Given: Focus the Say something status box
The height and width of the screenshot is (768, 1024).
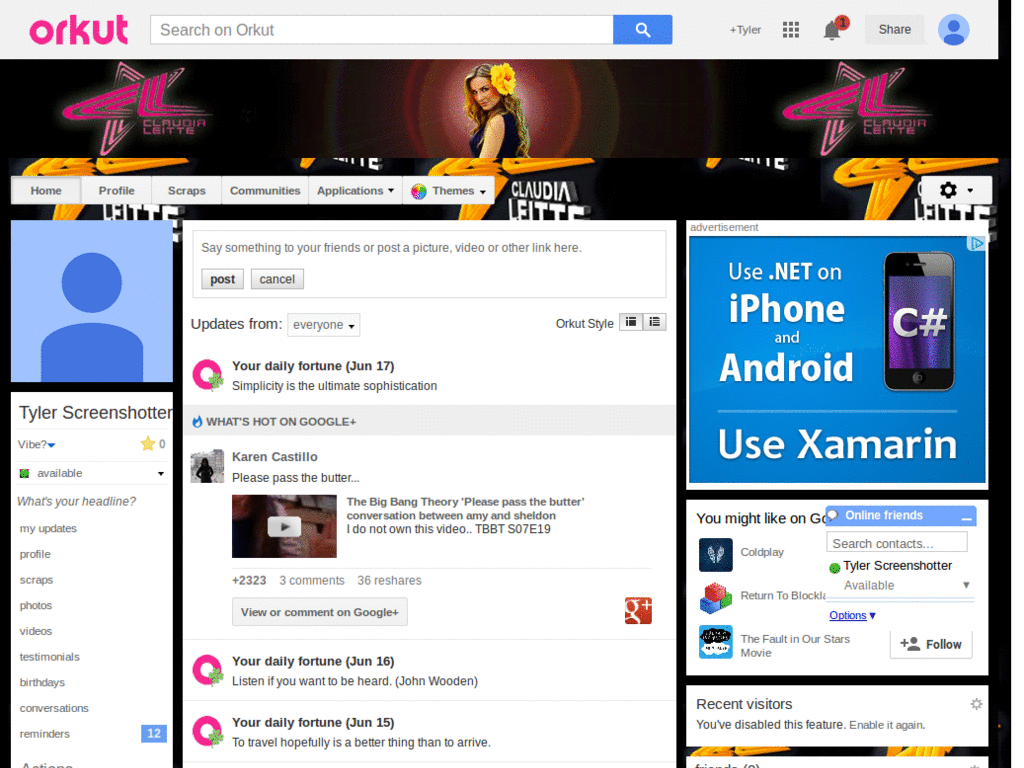Looking at the screenshot, I should (429, 248).
